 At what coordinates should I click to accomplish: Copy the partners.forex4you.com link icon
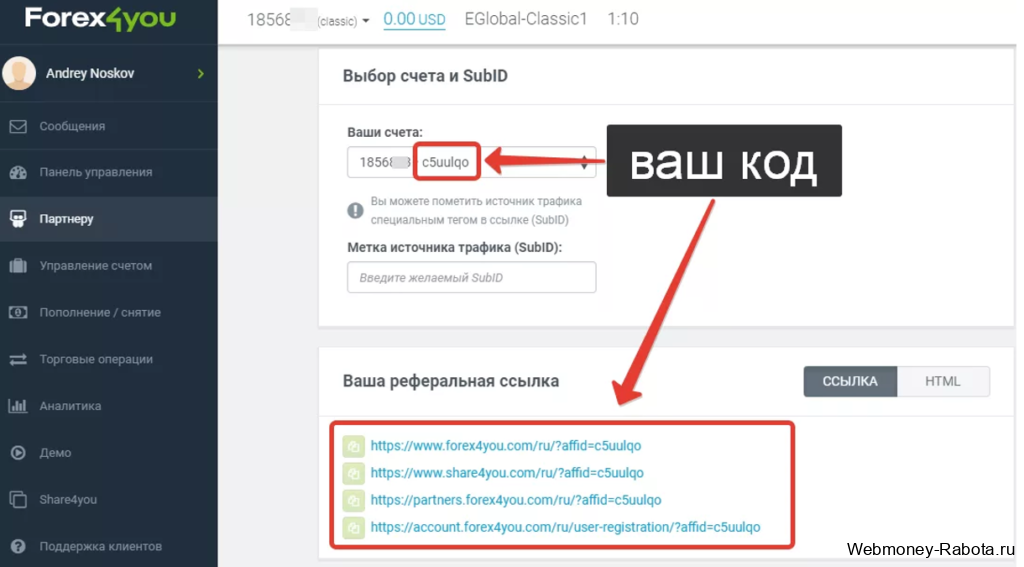click(x=353, y=500)
